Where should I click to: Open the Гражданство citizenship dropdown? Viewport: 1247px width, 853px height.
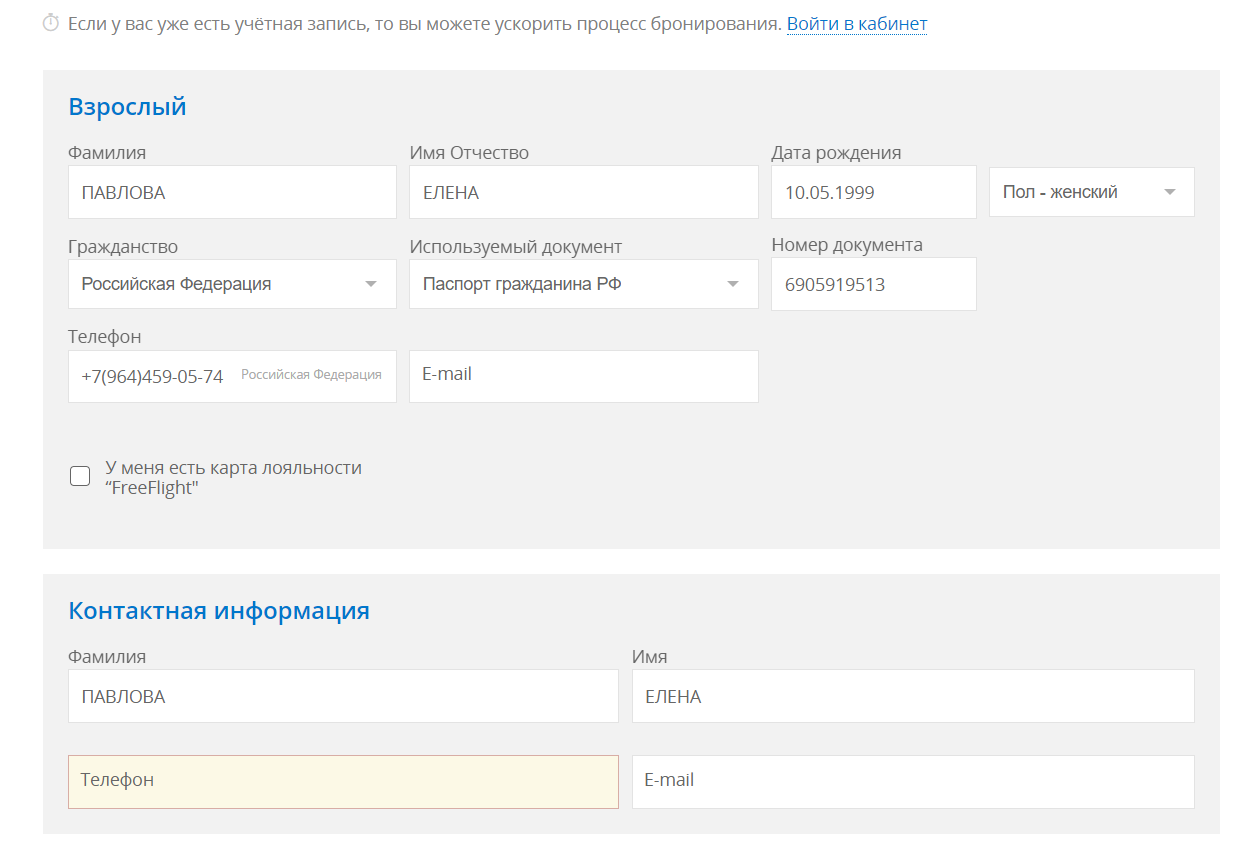click(x=232, y=284)
